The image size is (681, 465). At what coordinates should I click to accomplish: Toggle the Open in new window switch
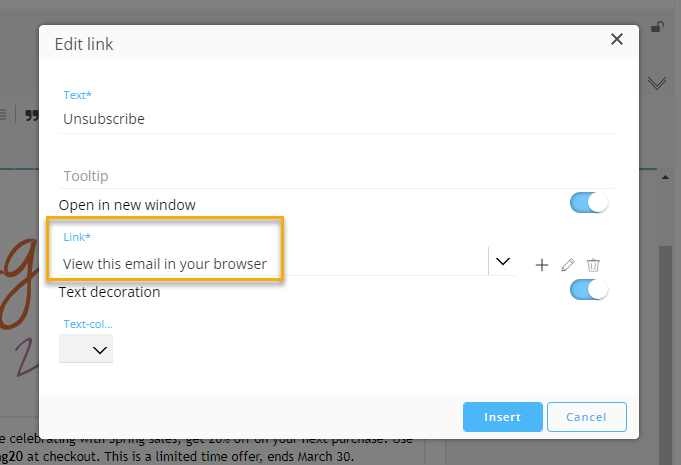589,203
